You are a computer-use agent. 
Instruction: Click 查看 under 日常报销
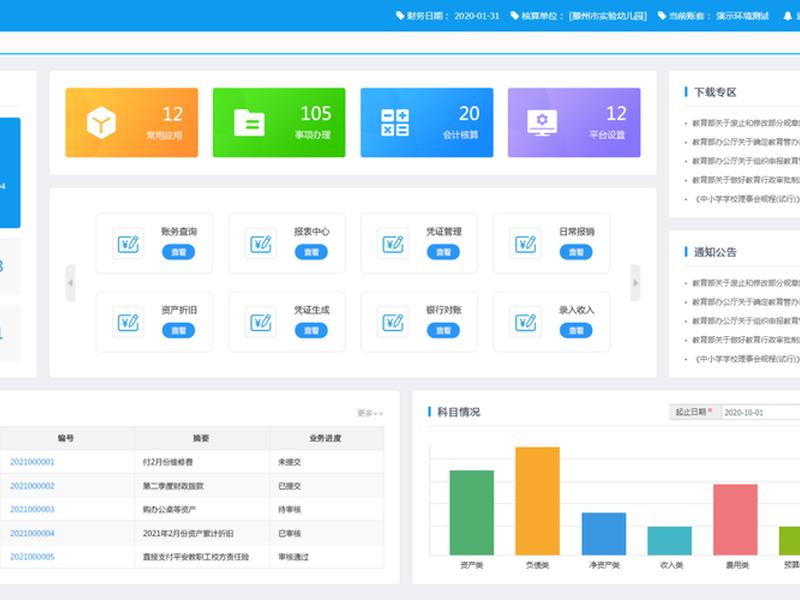[x=576, y=252]
